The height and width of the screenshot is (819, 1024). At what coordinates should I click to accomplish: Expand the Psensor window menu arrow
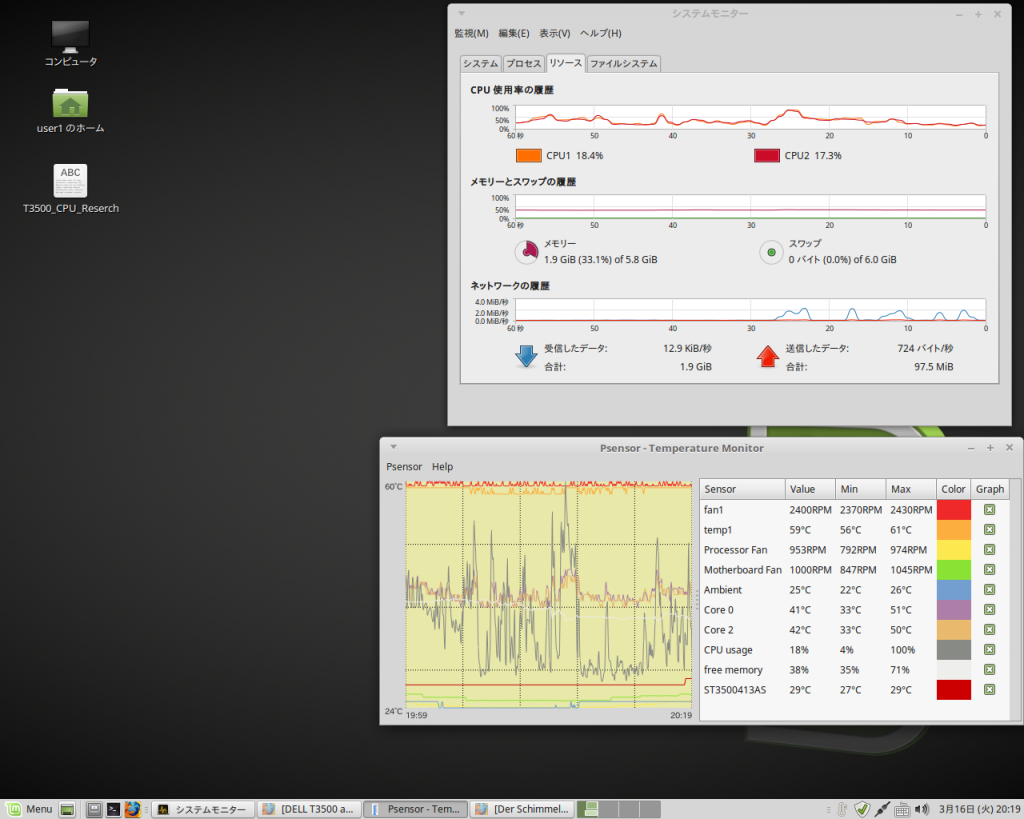click(x=394, y=447)
